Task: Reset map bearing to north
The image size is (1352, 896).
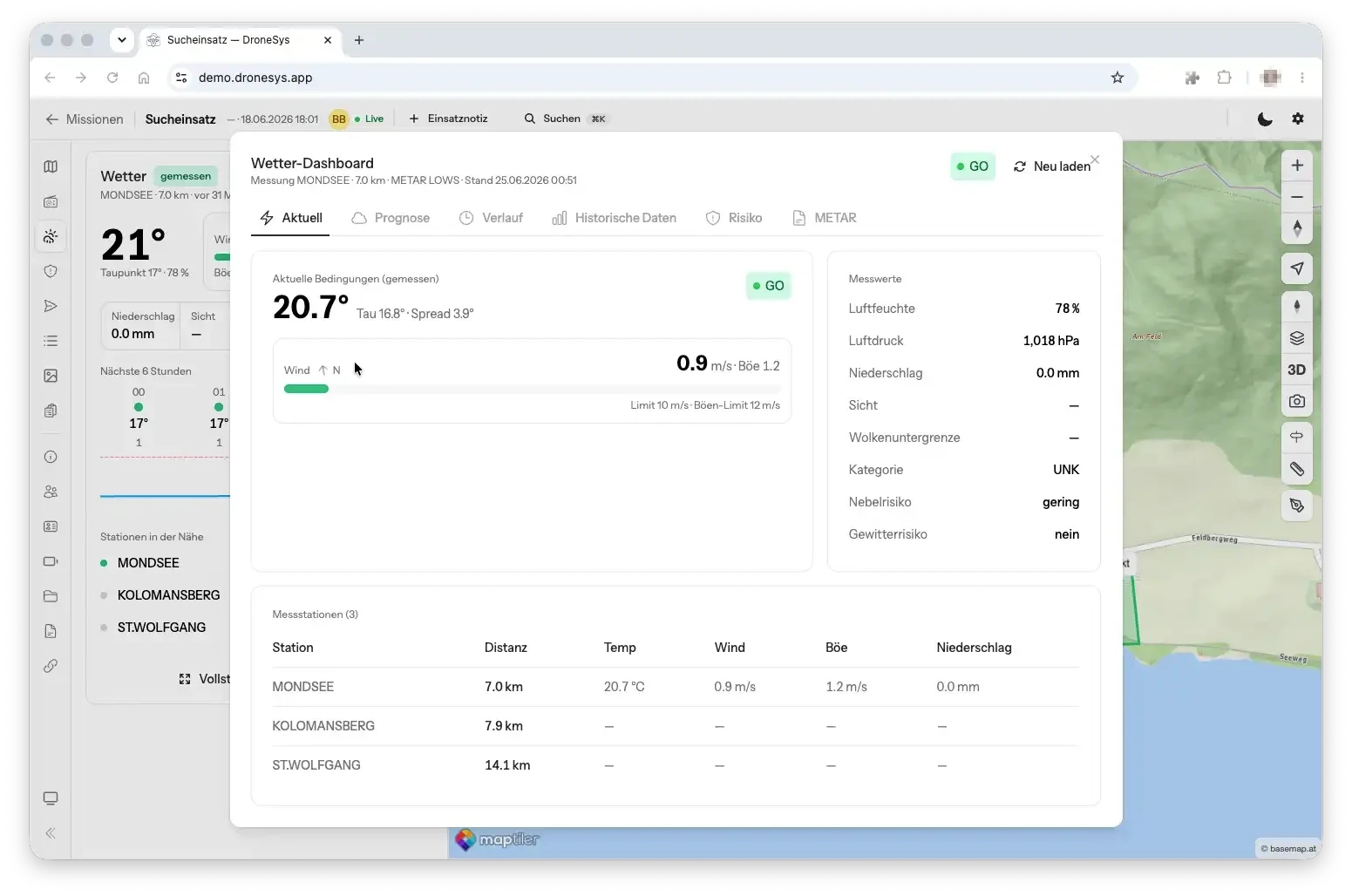Action: (1297, 228)
